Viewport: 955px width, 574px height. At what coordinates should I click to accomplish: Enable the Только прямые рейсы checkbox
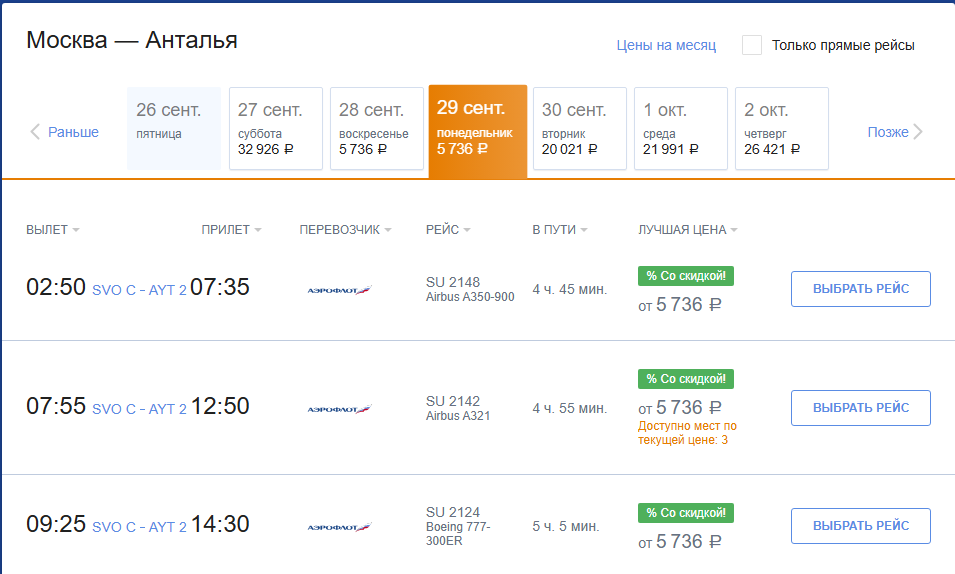[x=752, y=45]
